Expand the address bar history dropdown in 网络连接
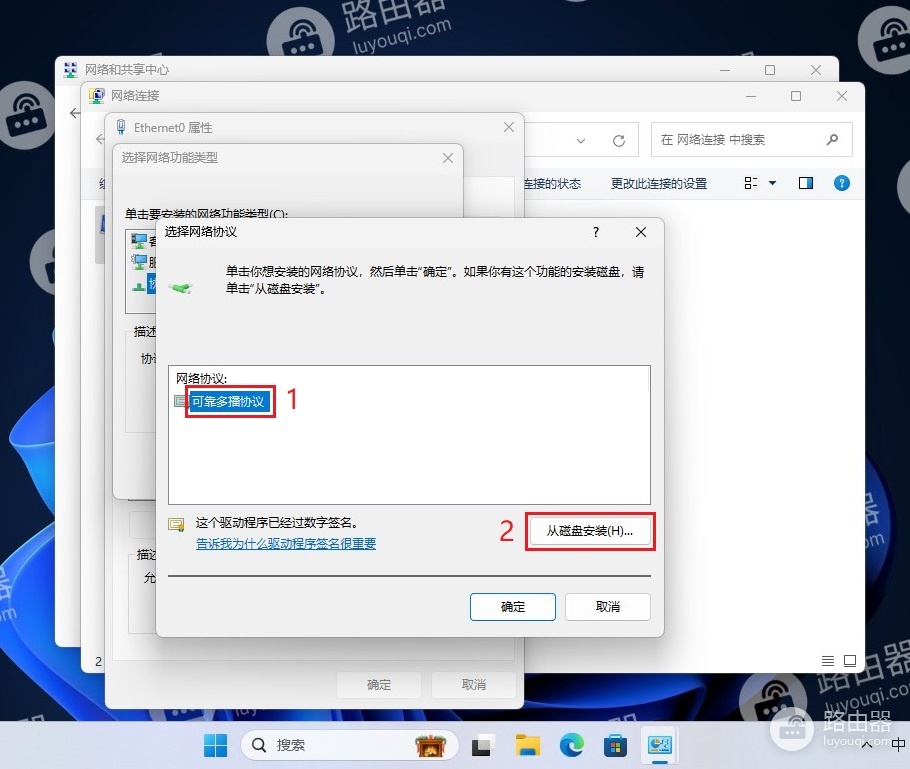This screenshot has width=910, height=769. 580,140
